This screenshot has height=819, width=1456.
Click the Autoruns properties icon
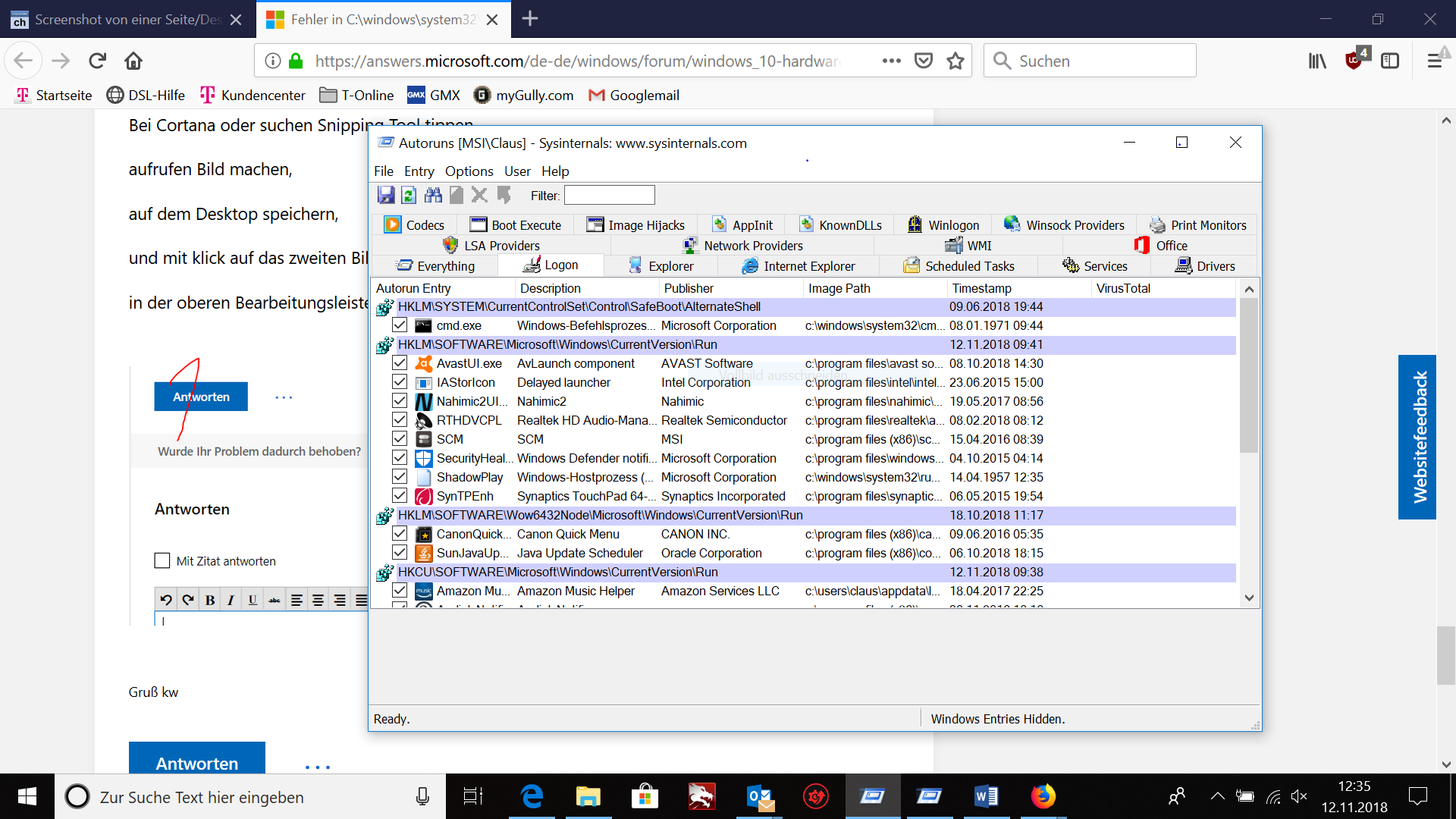(456, 195)
